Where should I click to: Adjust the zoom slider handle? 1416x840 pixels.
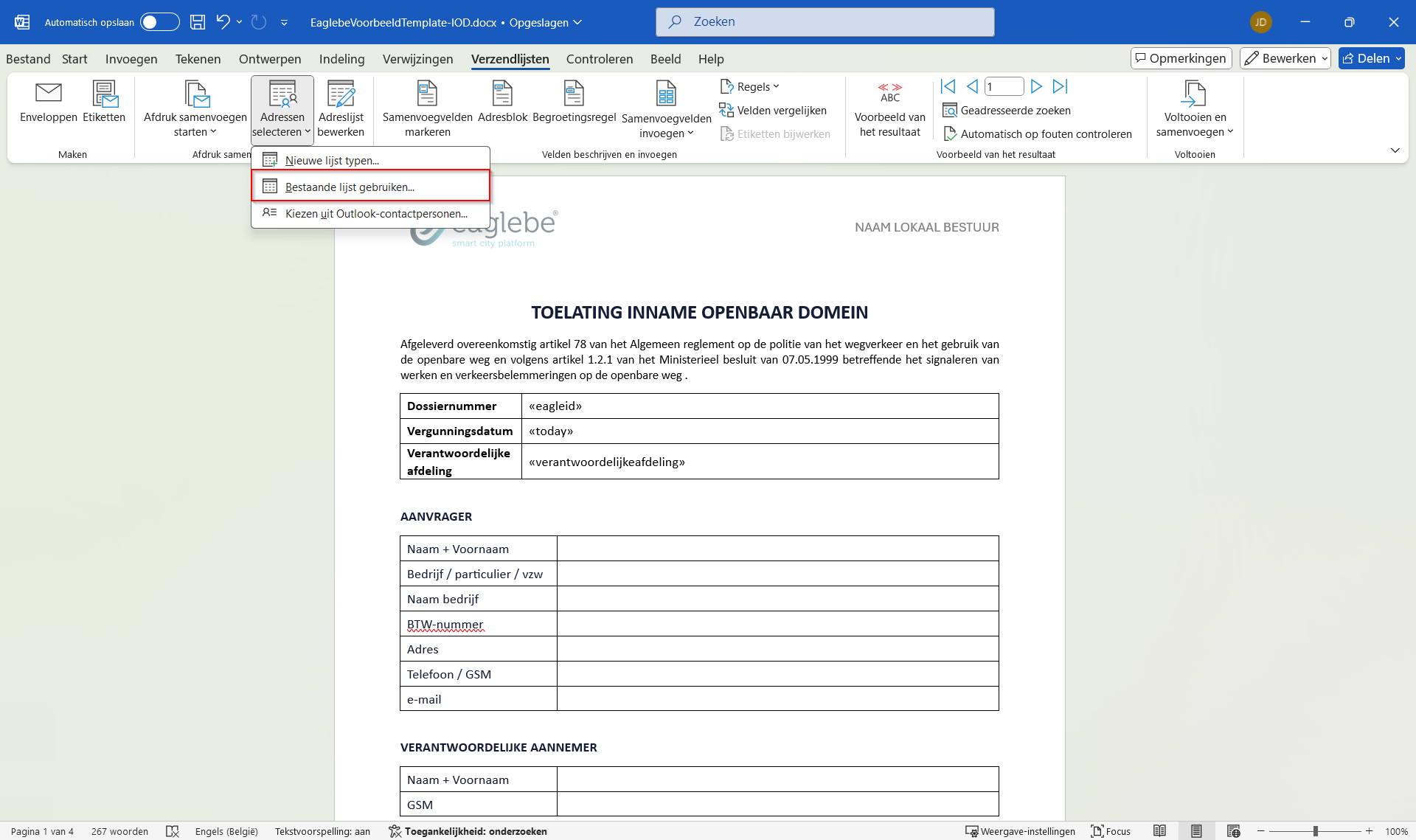coord(1315,831)
